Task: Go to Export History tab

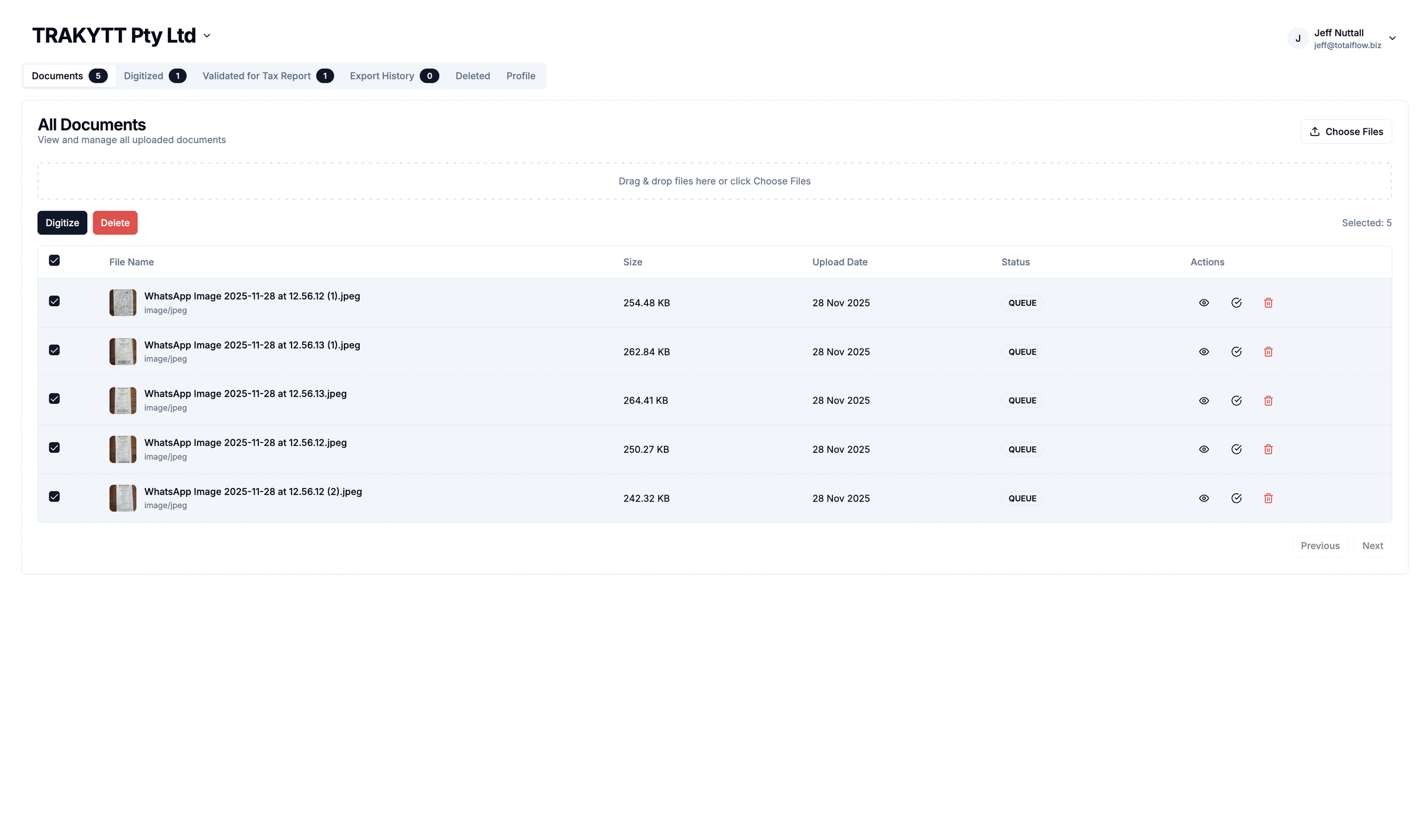Action: (x=394, y=76)
